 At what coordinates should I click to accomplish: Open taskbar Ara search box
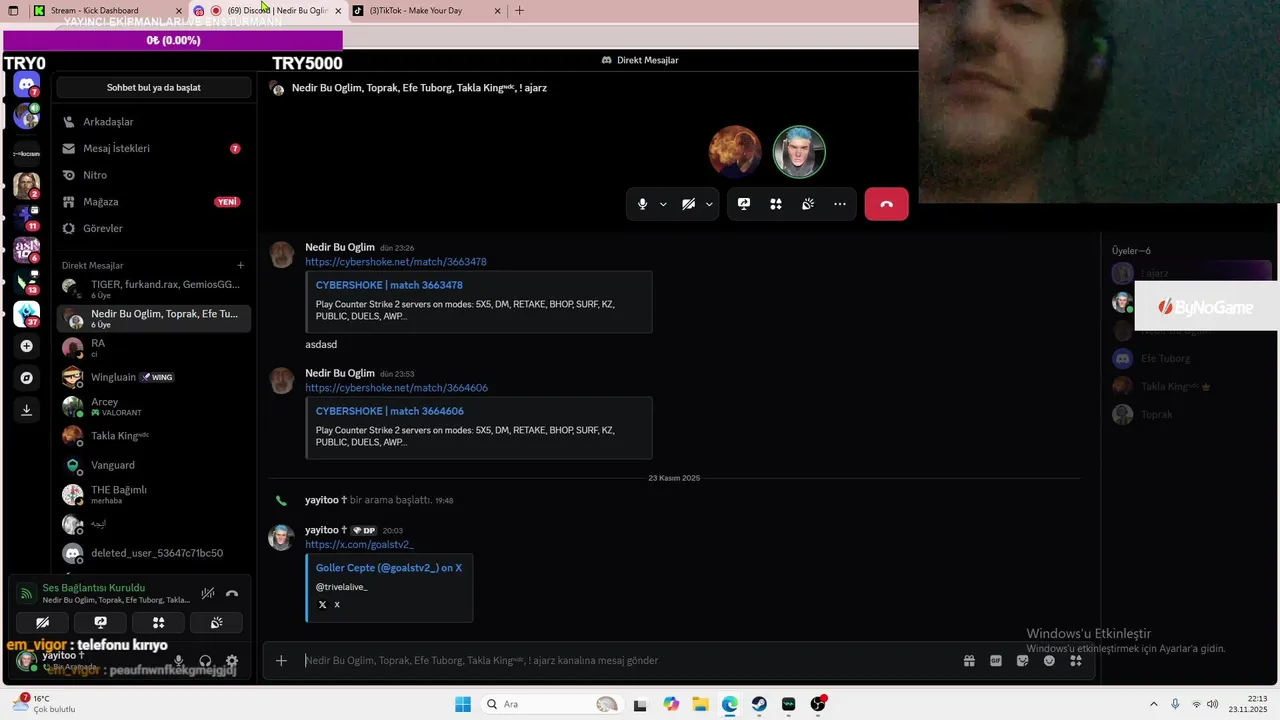[x=550, y=704]
